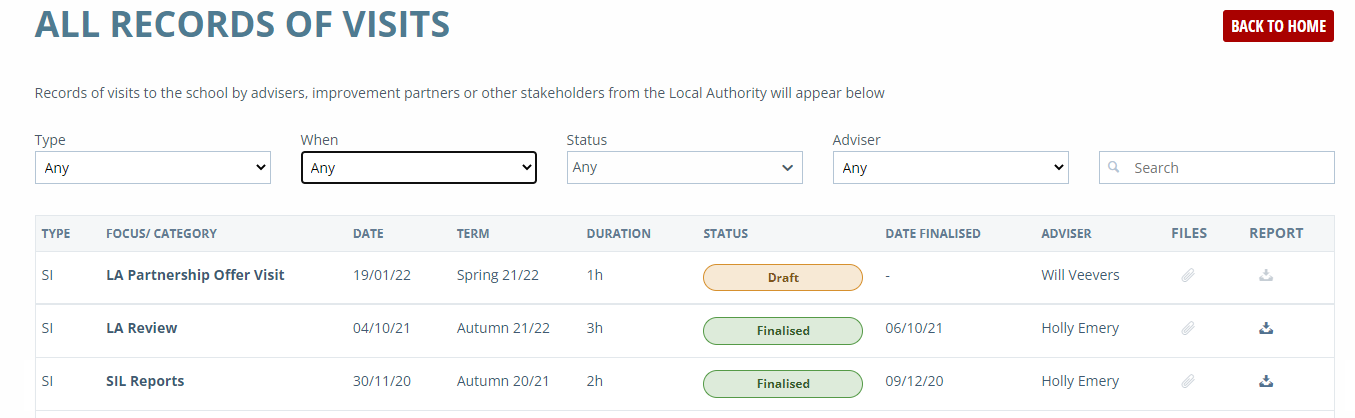Sort by the Date column header
The width and height of the screenshot is (1355, 418).
tap(368, 234)
